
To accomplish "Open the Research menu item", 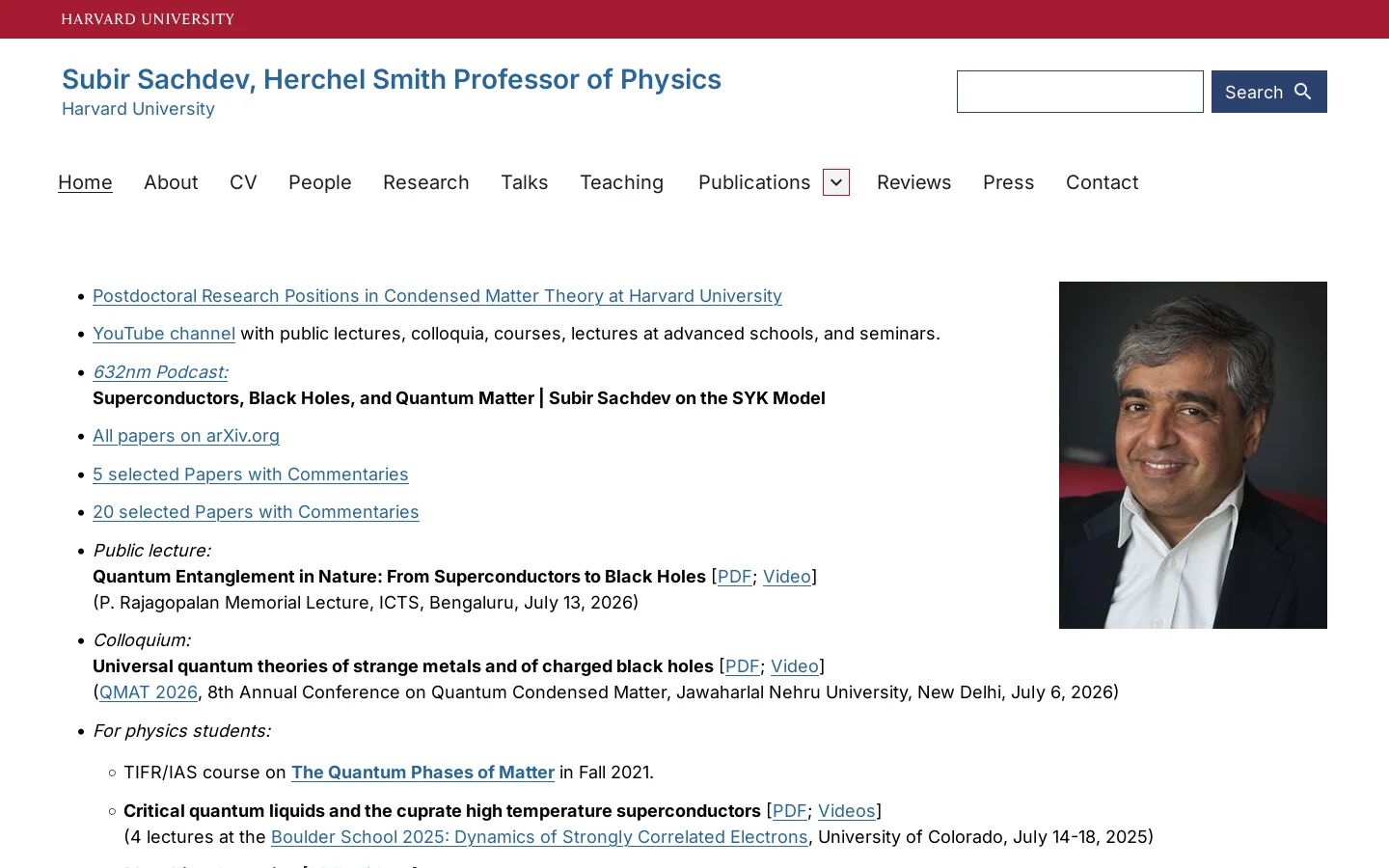I will click(426, 182).
